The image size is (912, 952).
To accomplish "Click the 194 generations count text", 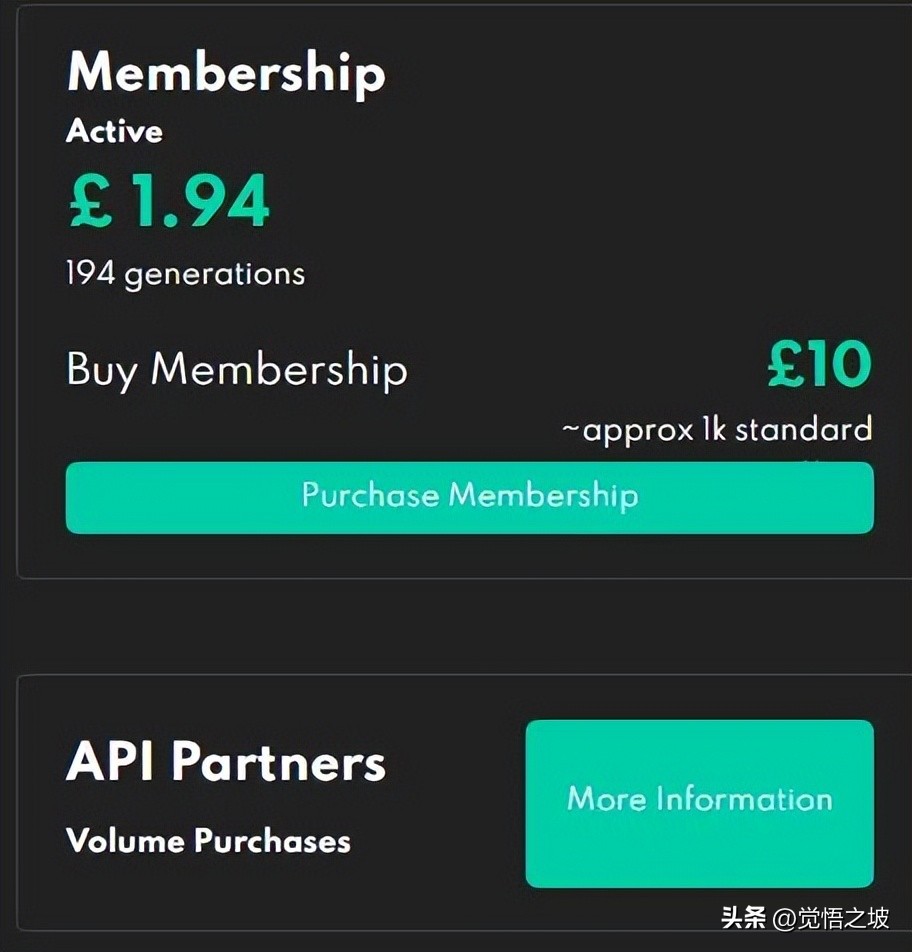I will point(185,273).
